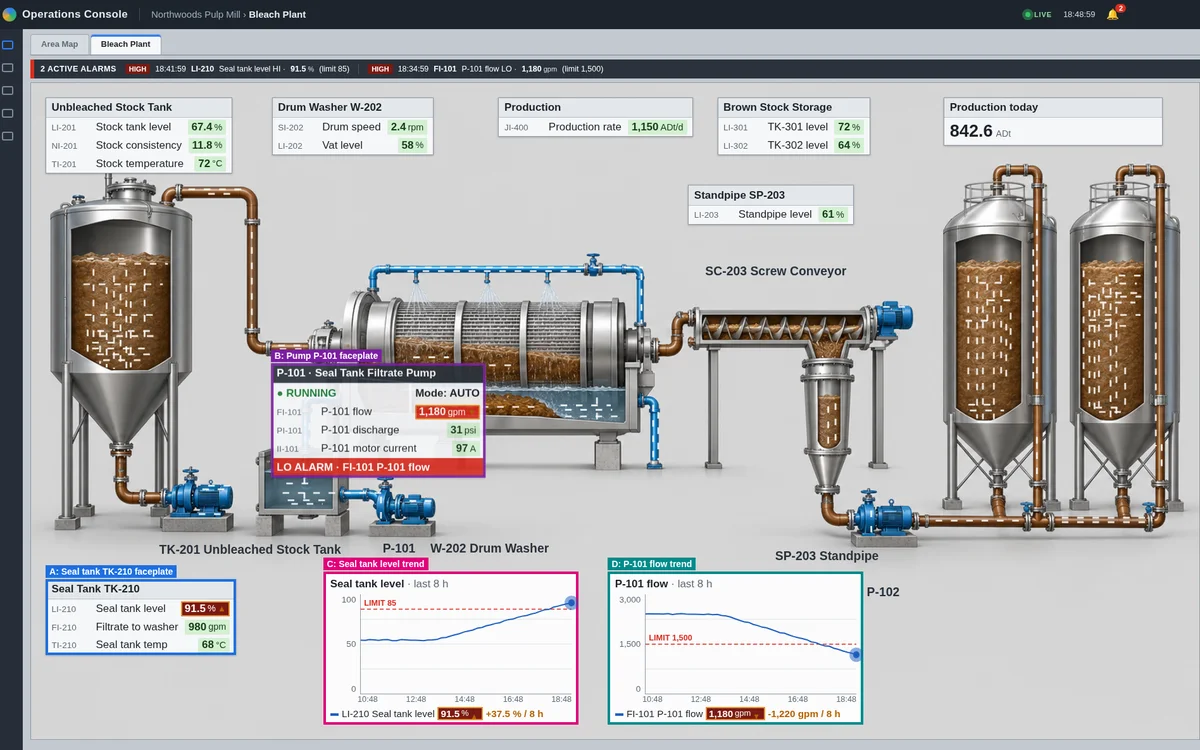Click the Operations Console logo icon
This screenshot has height=750, width=1200.
pyautogui.click(x=10, y=14)
